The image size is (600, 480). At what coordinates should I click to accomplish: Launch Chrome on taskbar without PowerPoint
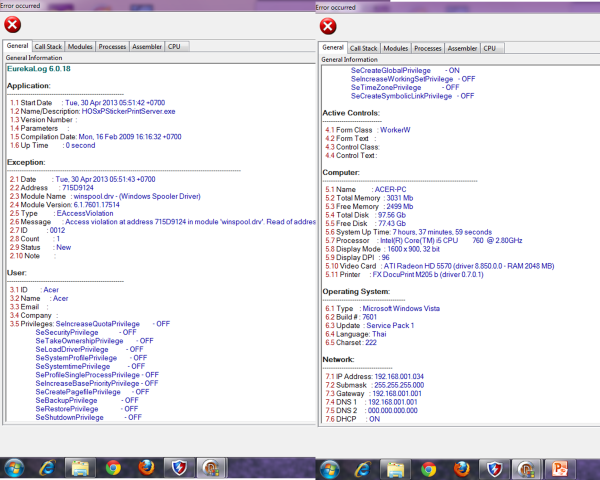[113, 468]
